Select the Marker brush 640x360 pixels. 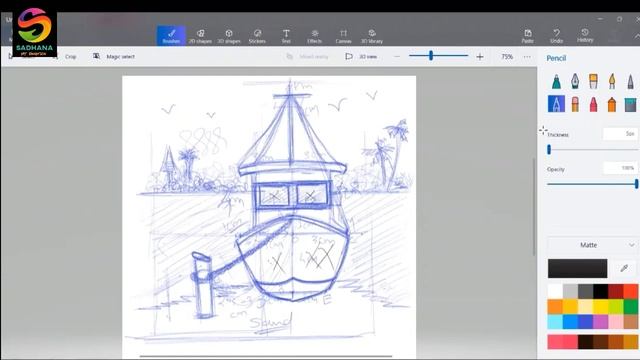(556, 81)
